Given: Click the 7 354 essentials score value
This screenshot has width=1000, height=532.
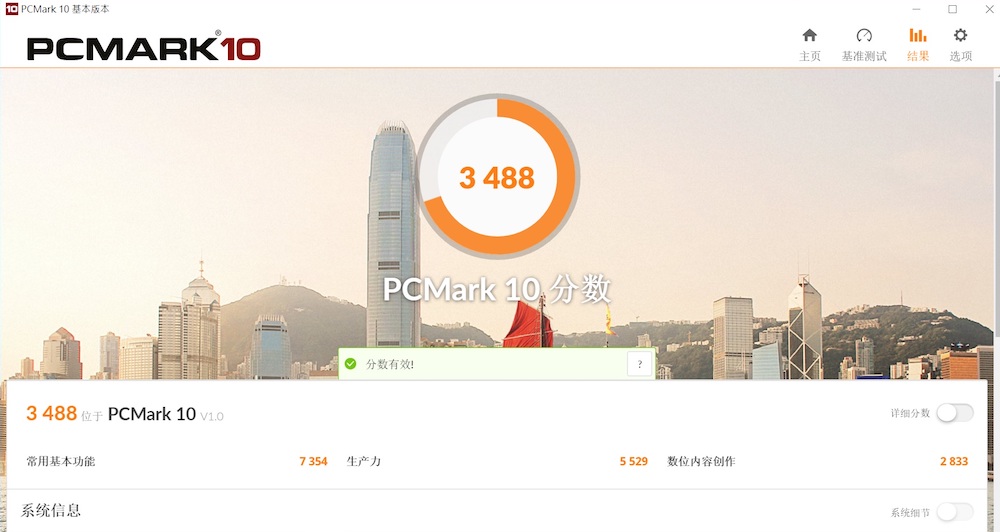Looking at the screenshot, I should pyautogui.click(x=313, y=461).
